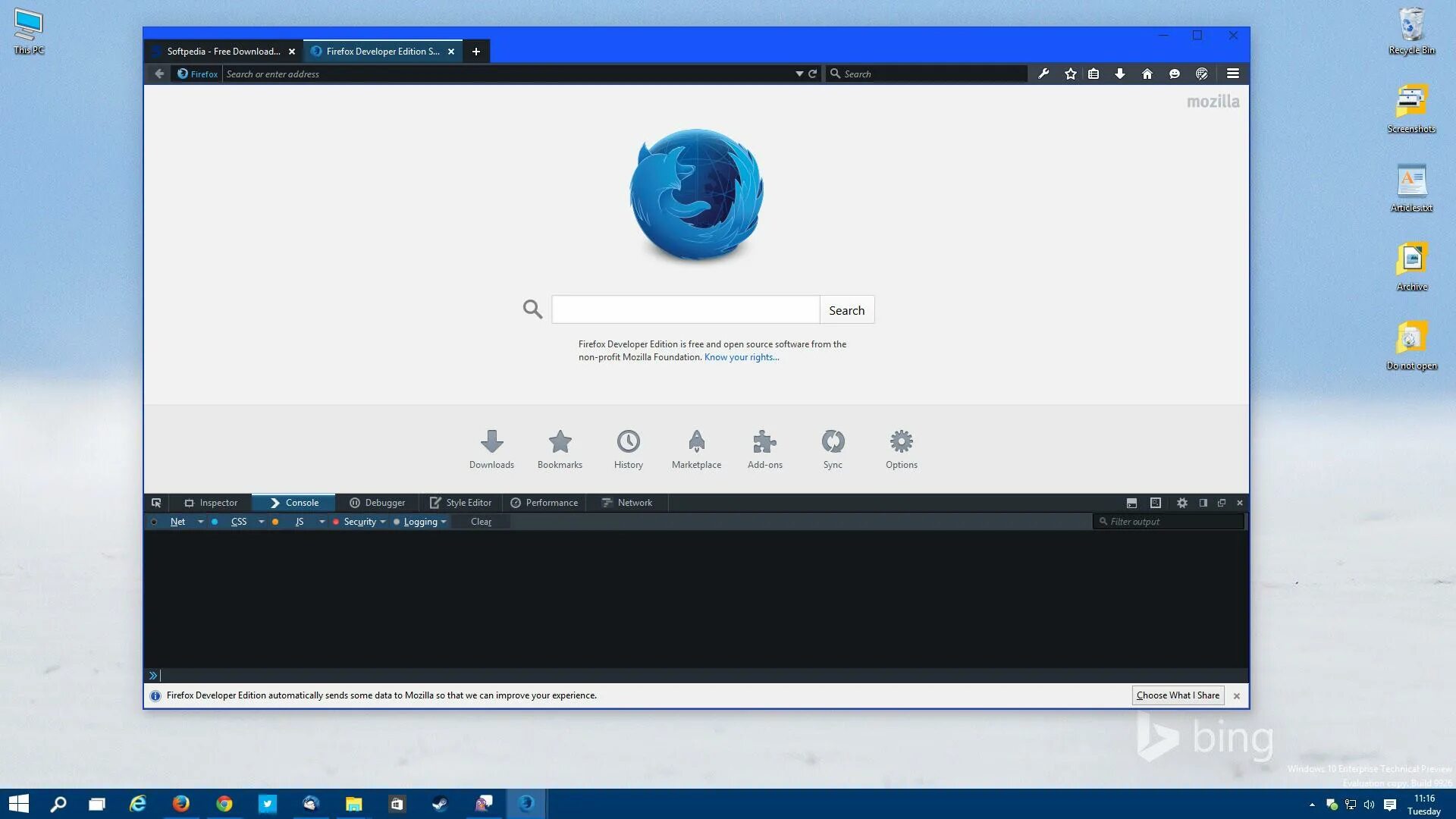
Task: Switch to Softpedia browser tab
Action: click(x=223, y=52)
